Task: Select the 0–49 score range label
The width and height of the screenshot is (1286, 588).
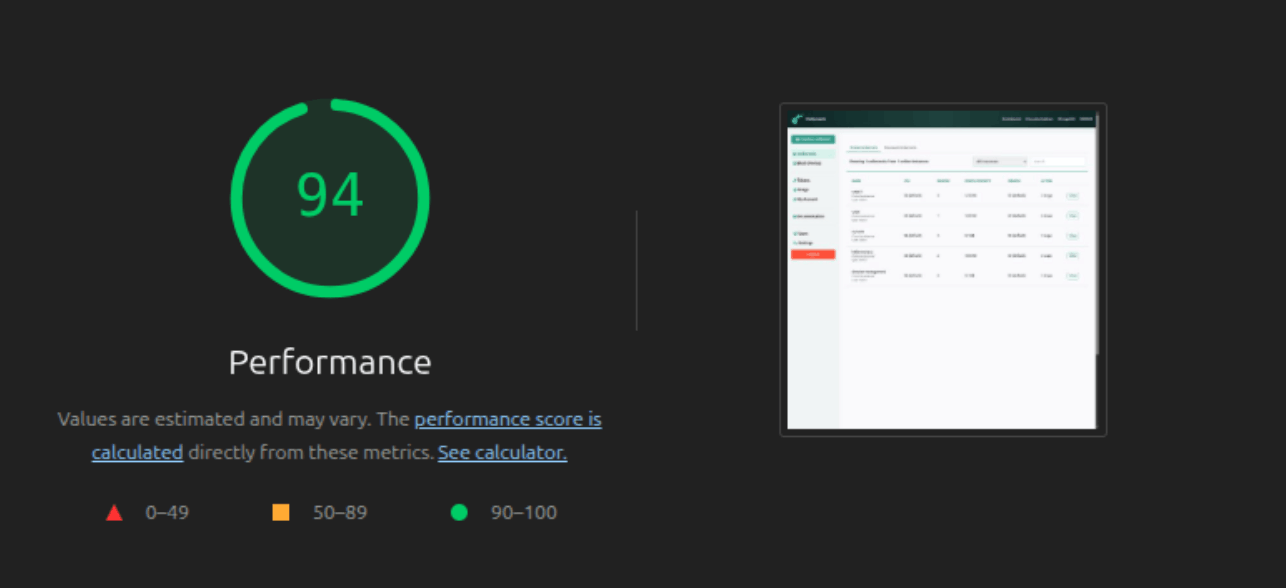Action: (x=167, y=513)
